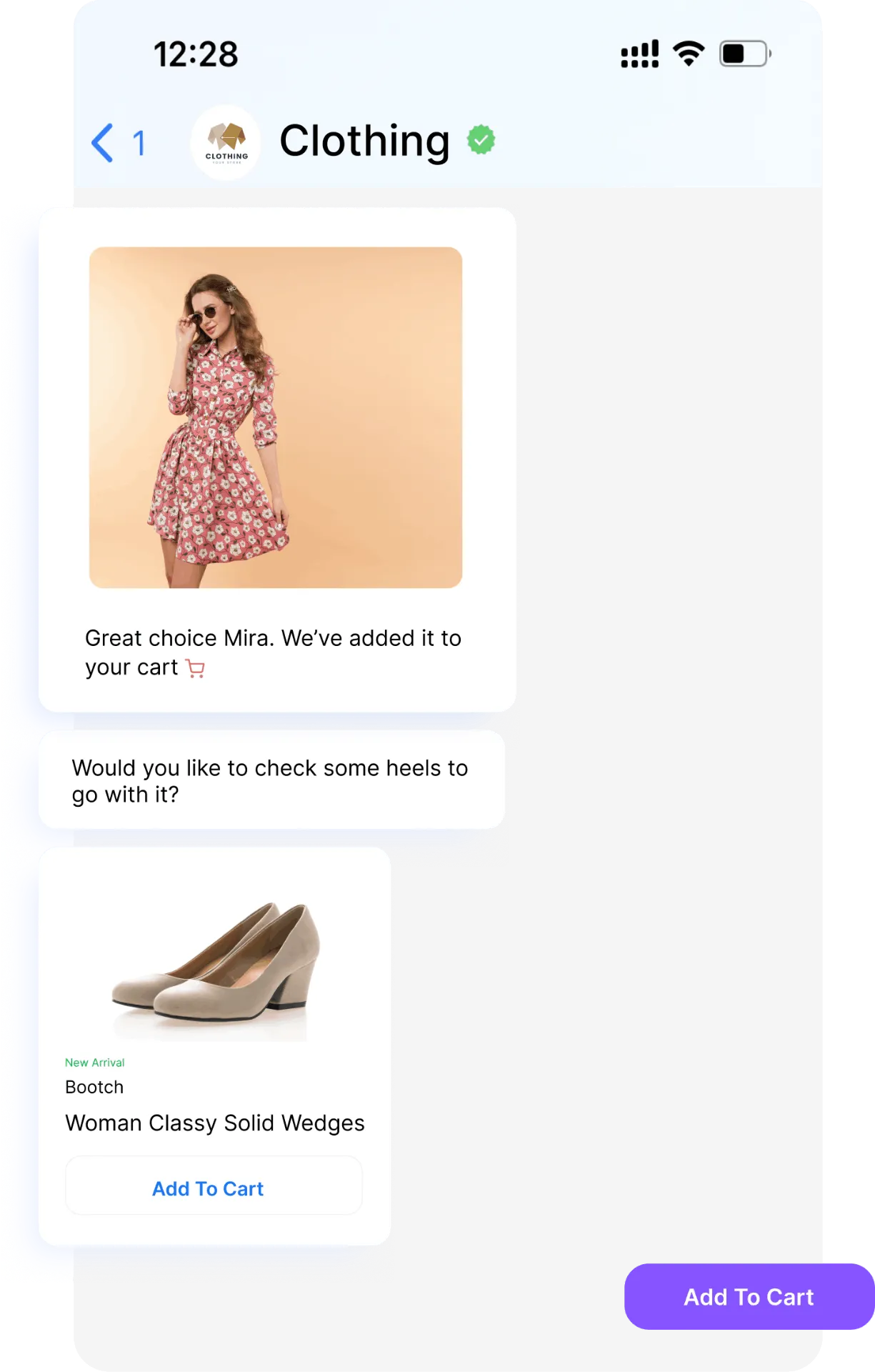Tap the cellular signal bars icon

[640, 54]
